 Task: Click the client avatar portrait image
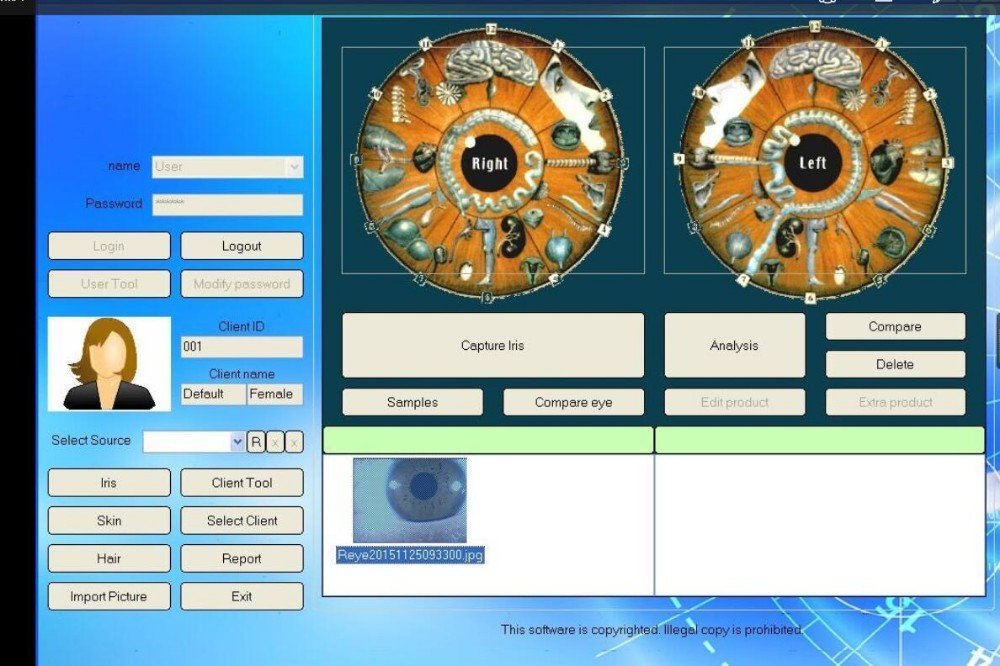[109, 363]
